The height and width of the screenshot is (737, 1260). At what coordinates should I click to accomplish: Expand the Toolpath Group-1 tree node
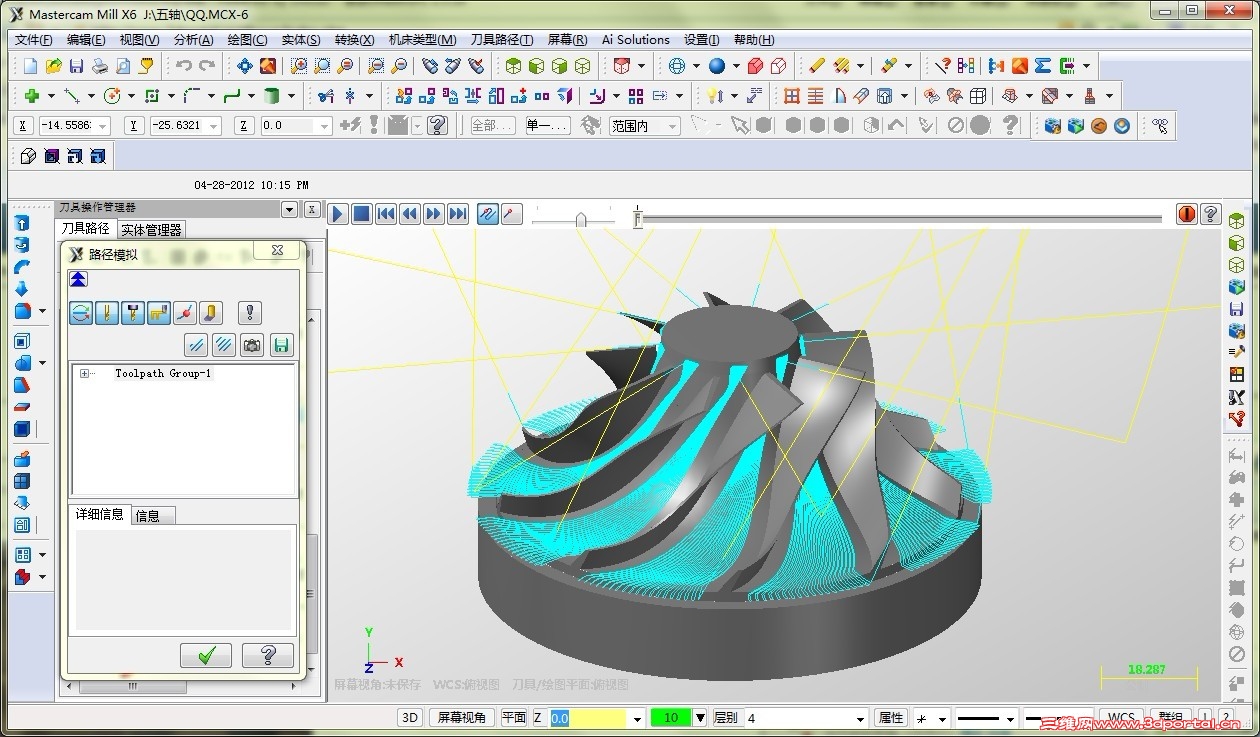click(85, 374)
